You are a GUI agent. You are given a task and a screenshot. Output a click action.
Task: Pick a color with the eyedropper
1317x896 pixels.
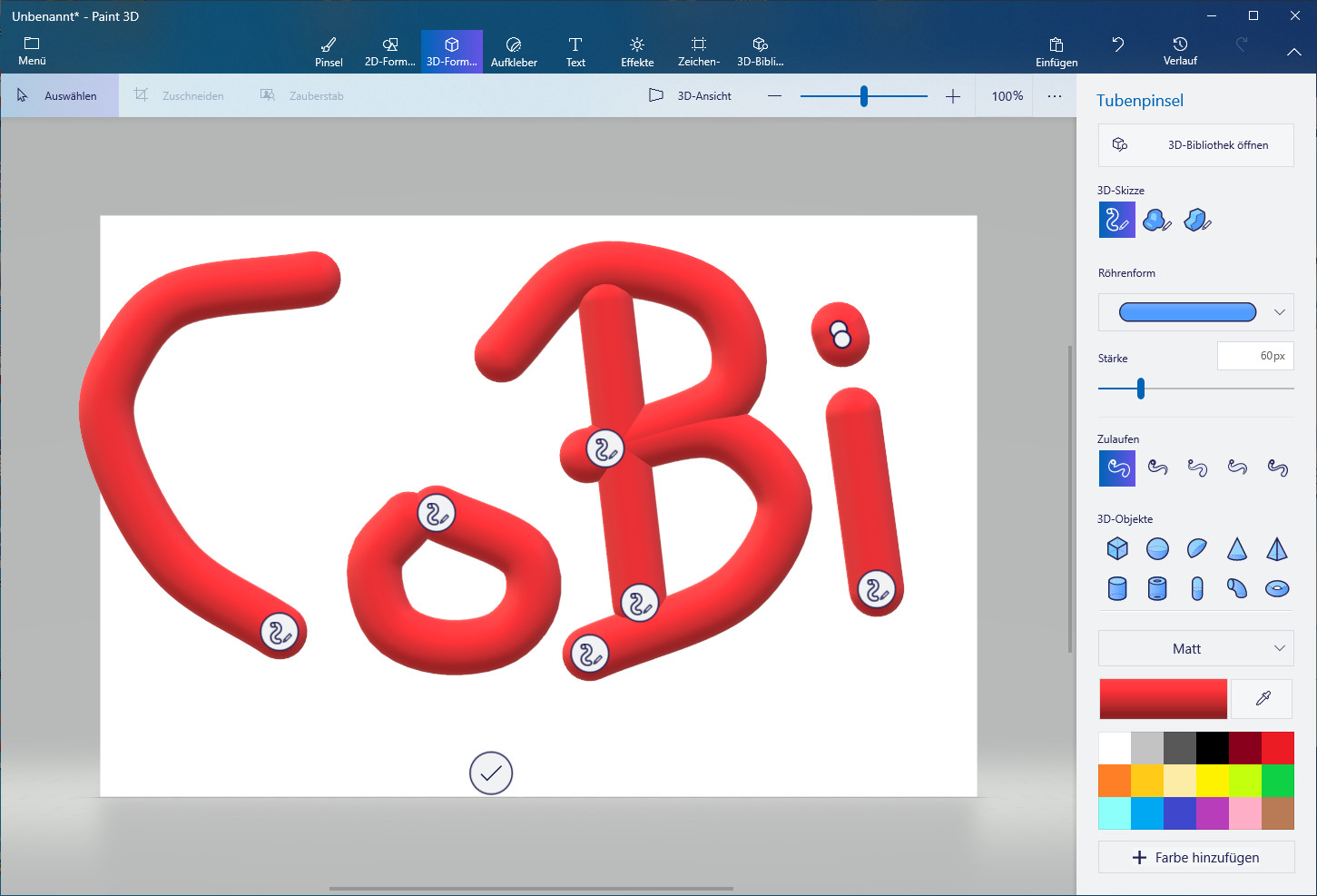click(x=1261, y=698)
